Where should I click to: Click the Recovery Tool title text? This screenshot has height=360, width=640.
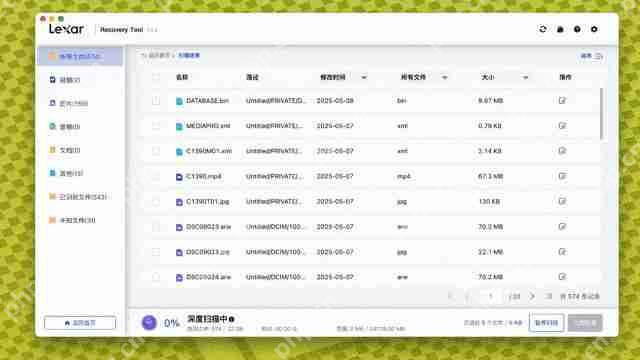121,29
